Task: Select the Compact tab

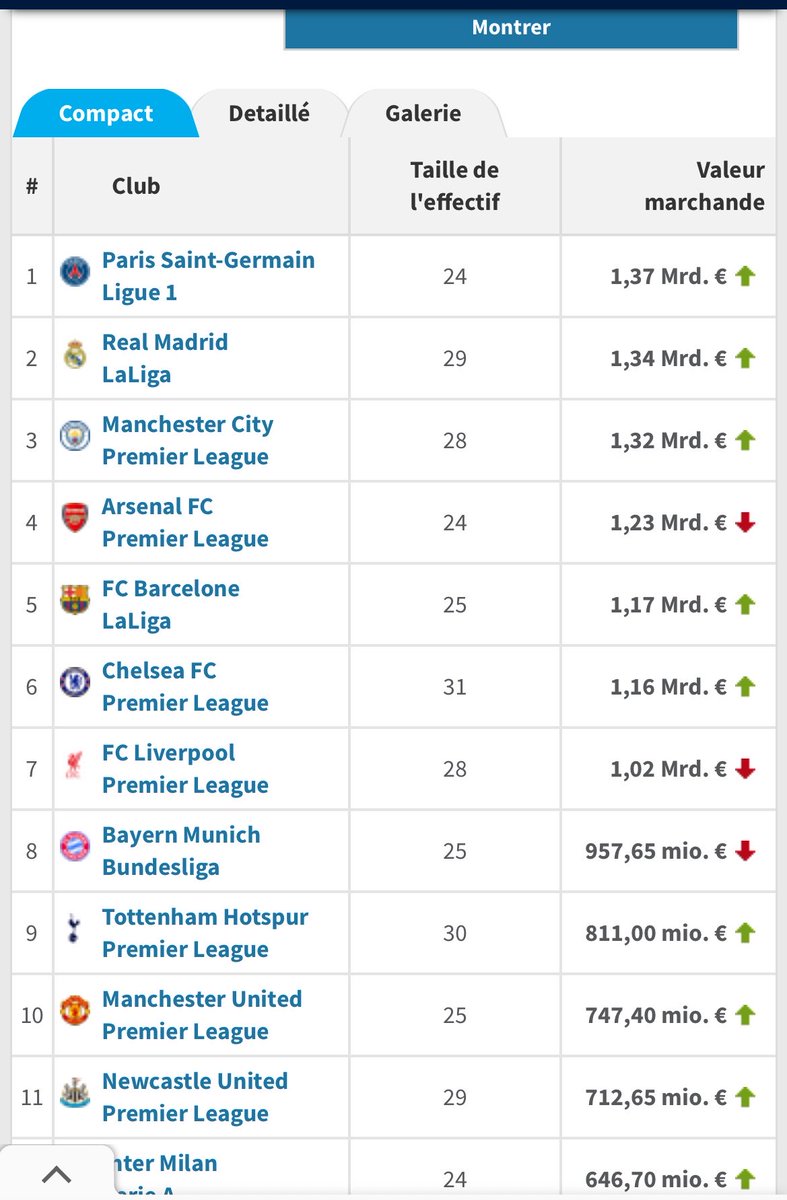Action: pos(105,113)
